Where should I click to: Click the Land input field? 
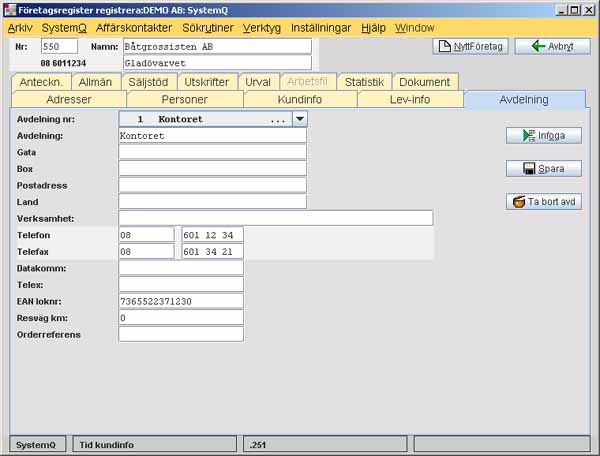[x=212, y=202]
